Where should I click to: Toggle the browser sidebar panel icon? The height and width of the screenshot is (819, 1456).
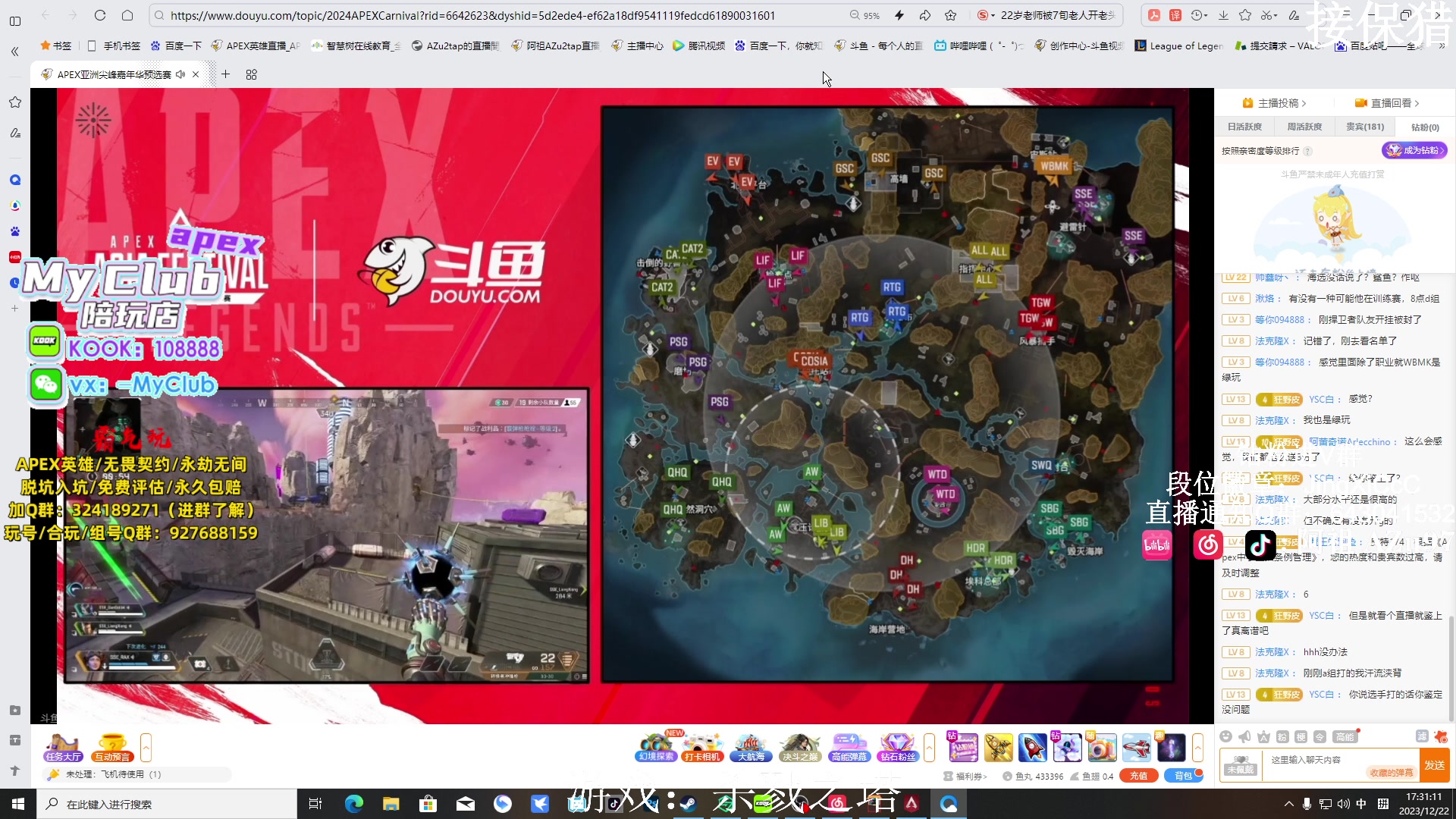coord(15,21)
